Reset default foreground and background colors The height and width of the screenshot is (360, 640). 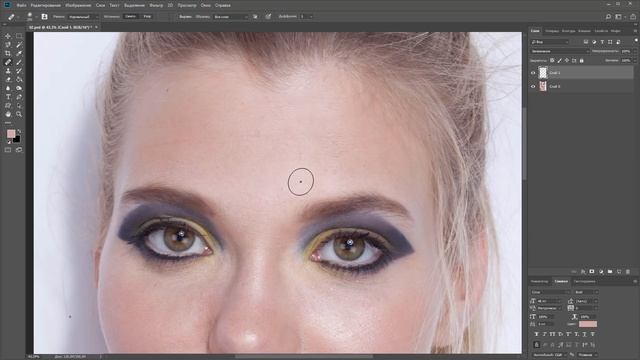(x=9, y=142)
